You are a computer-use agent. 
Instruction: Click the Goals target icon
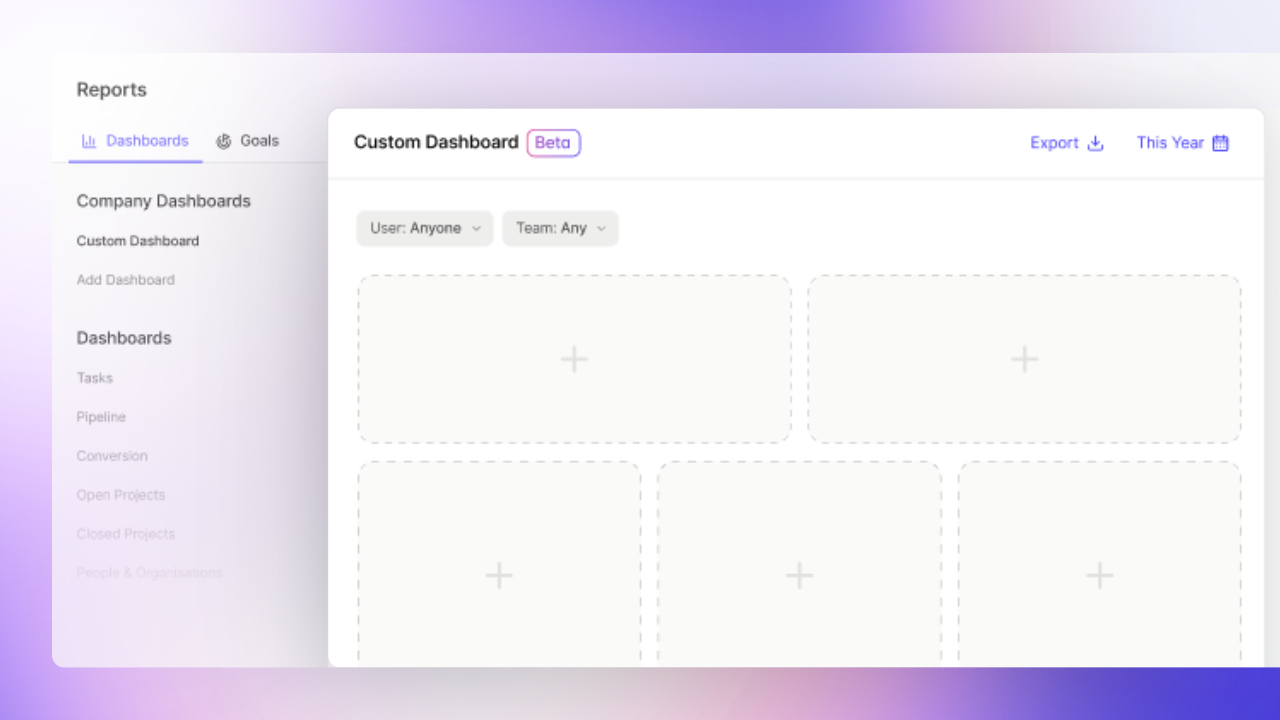coord(222,141)
